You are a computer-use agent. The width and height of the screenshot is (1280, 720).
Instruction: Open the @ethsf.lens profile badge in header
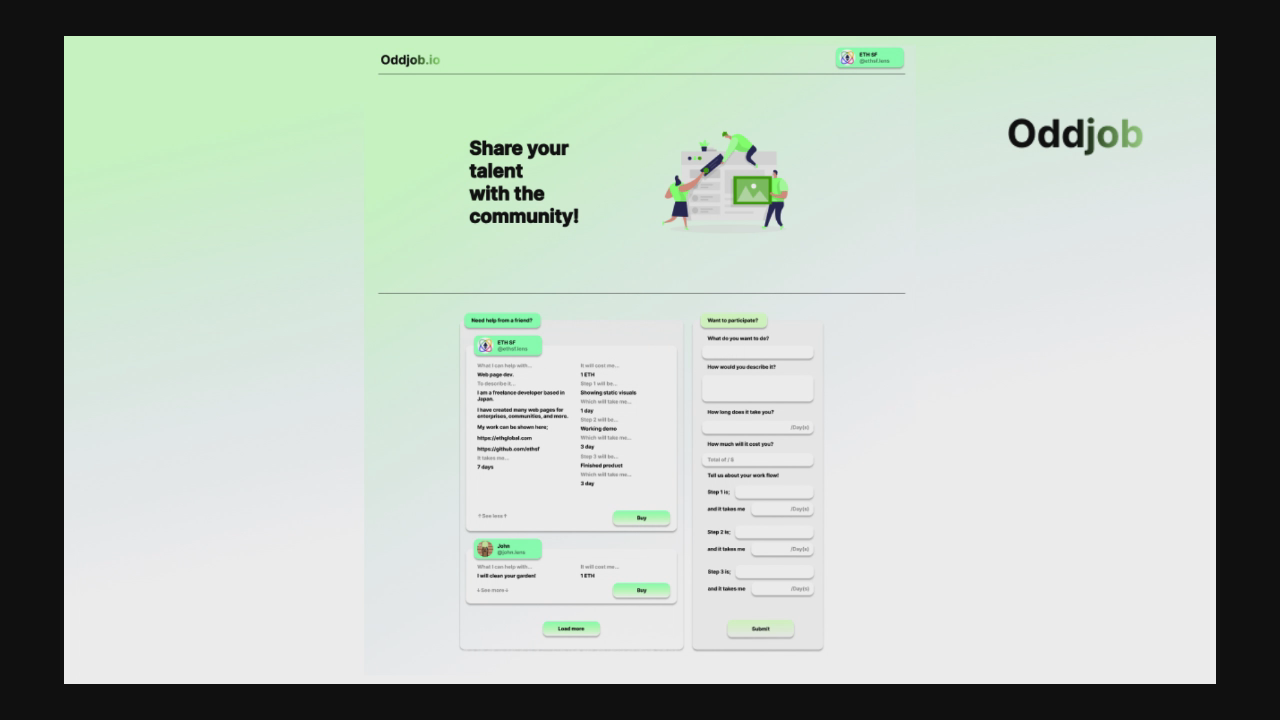click(870, 58)
